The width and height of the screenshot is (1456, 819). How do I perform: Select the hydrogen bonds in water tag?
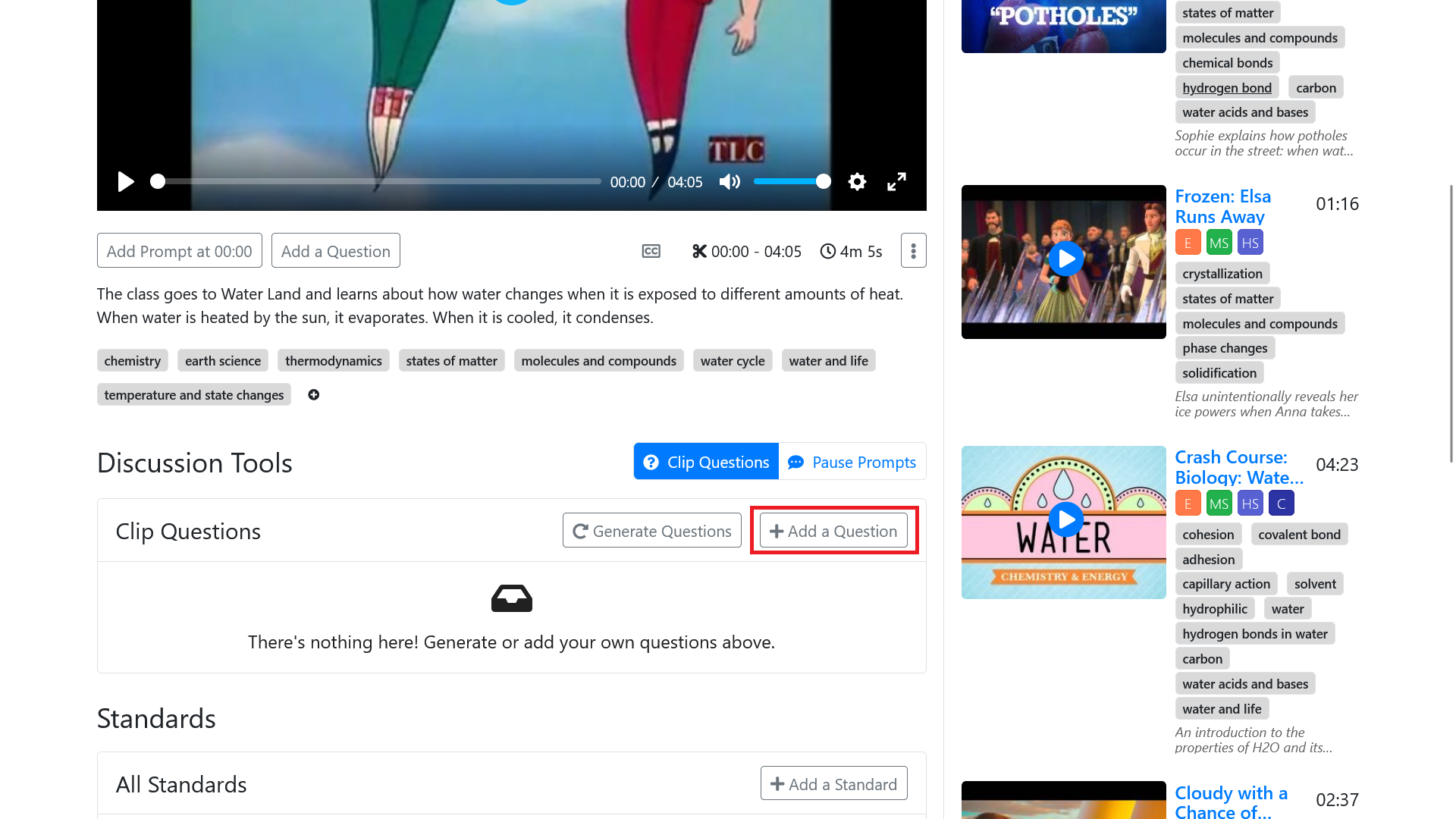[x=1255, y=634]
